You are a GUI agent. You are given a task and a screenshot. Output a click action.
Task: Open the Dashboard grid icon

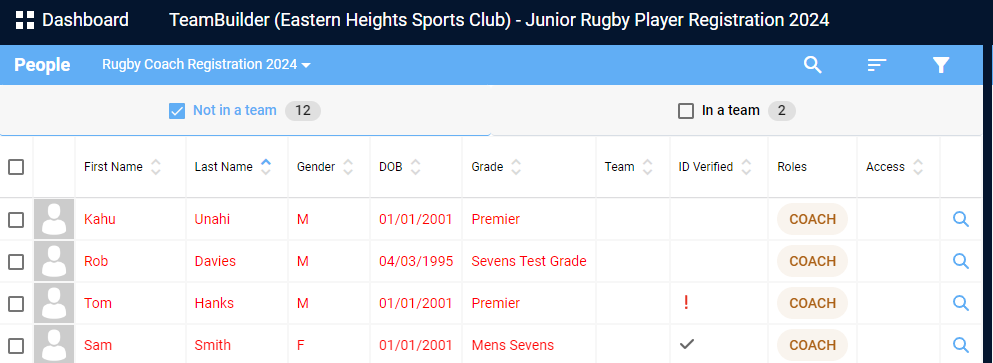coord(25,20)
